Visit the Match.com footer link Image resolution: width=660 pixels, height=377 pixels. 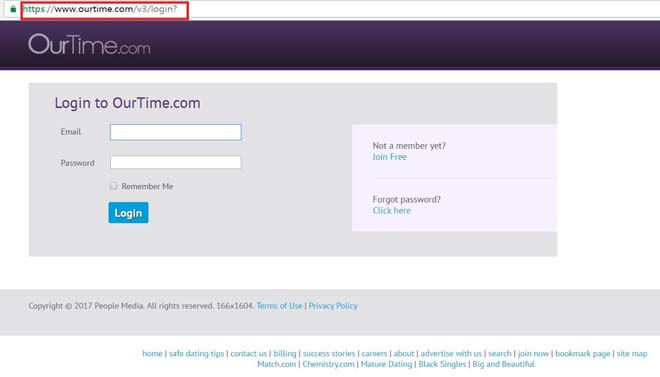(277, 364)
